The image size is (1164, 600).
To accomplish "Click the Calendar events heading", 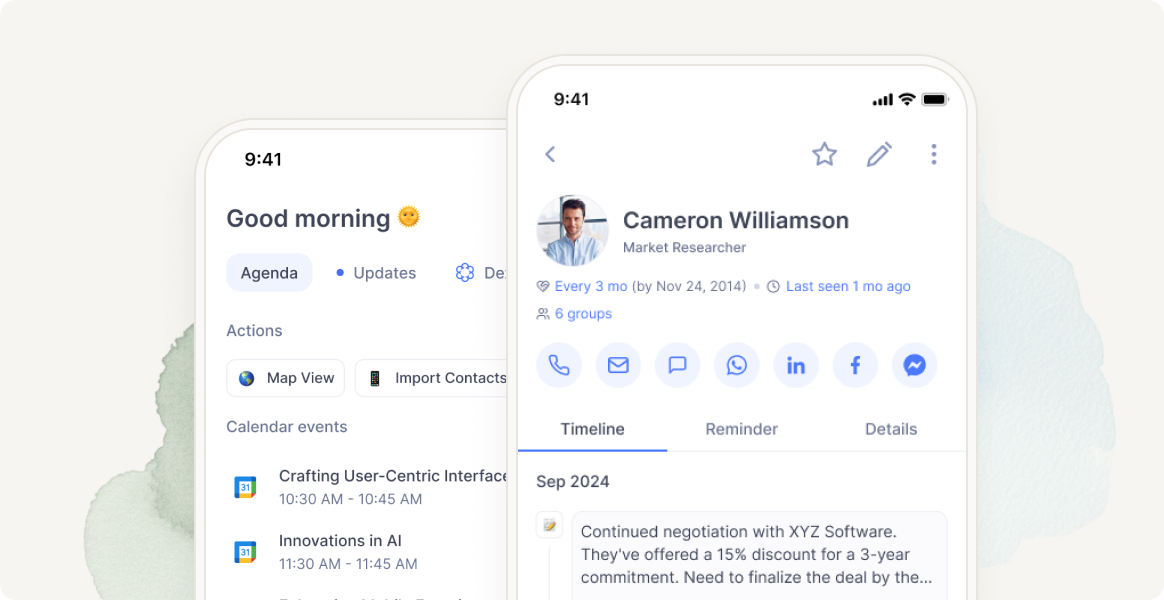I will coord(287,427).
